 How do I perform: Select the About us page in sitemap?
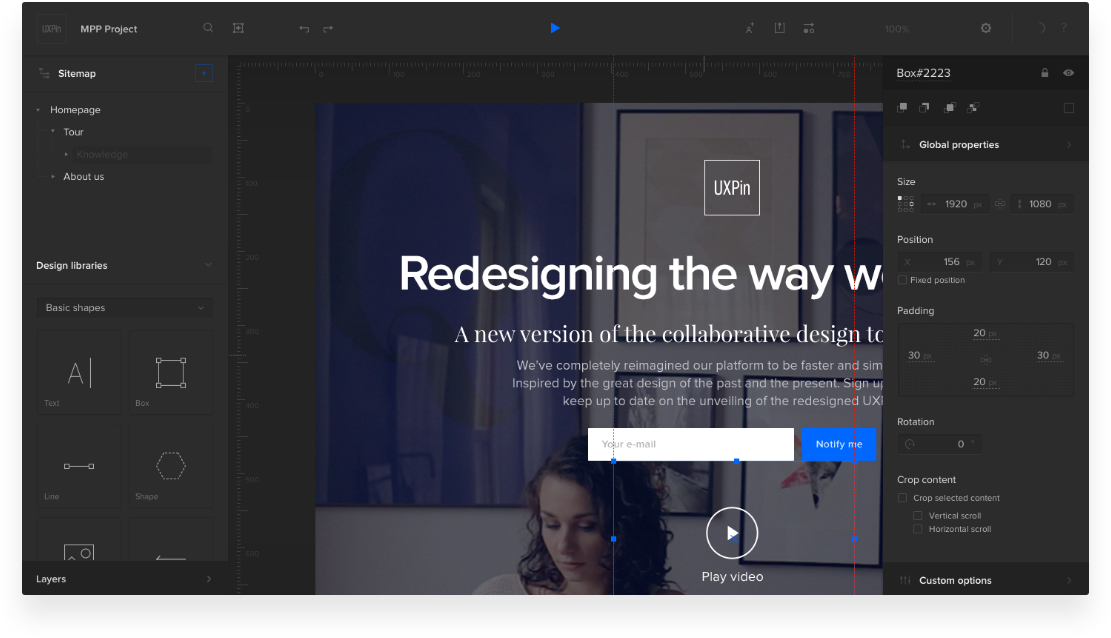click(x=83, y=177)
